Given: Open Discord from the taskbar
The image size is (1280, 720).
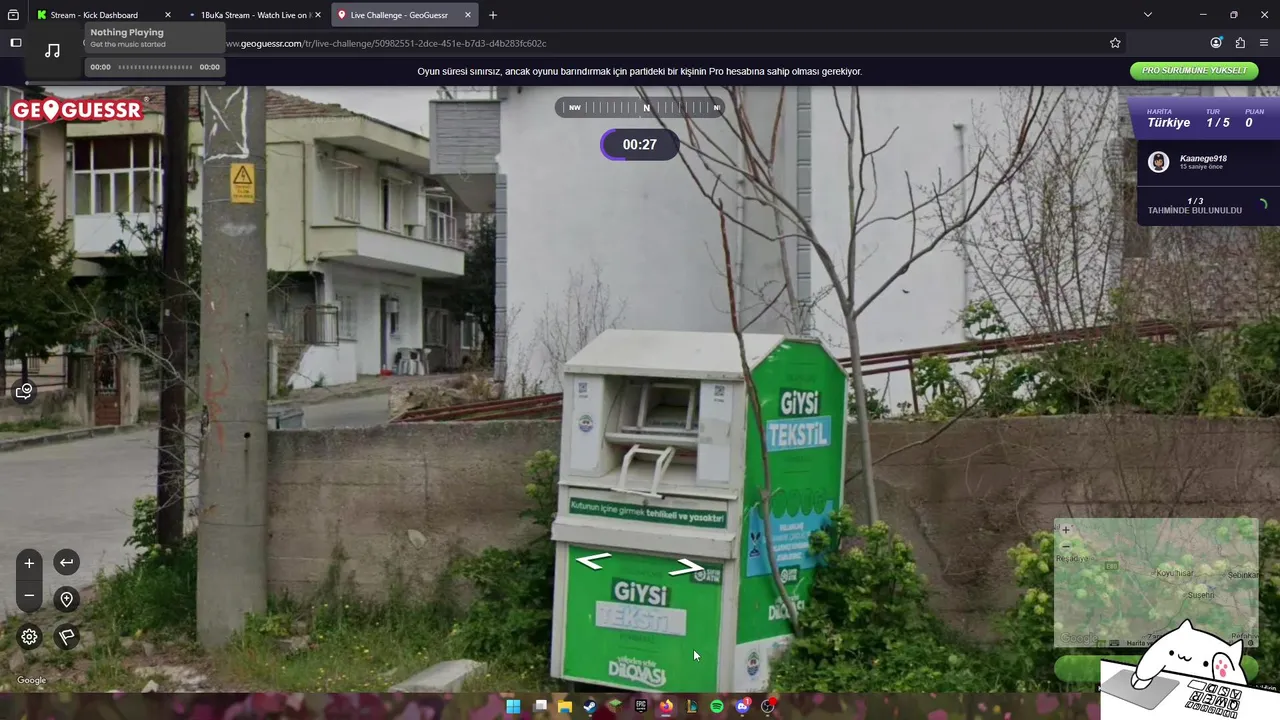Looking at the screenshot, I should (742, 706).
